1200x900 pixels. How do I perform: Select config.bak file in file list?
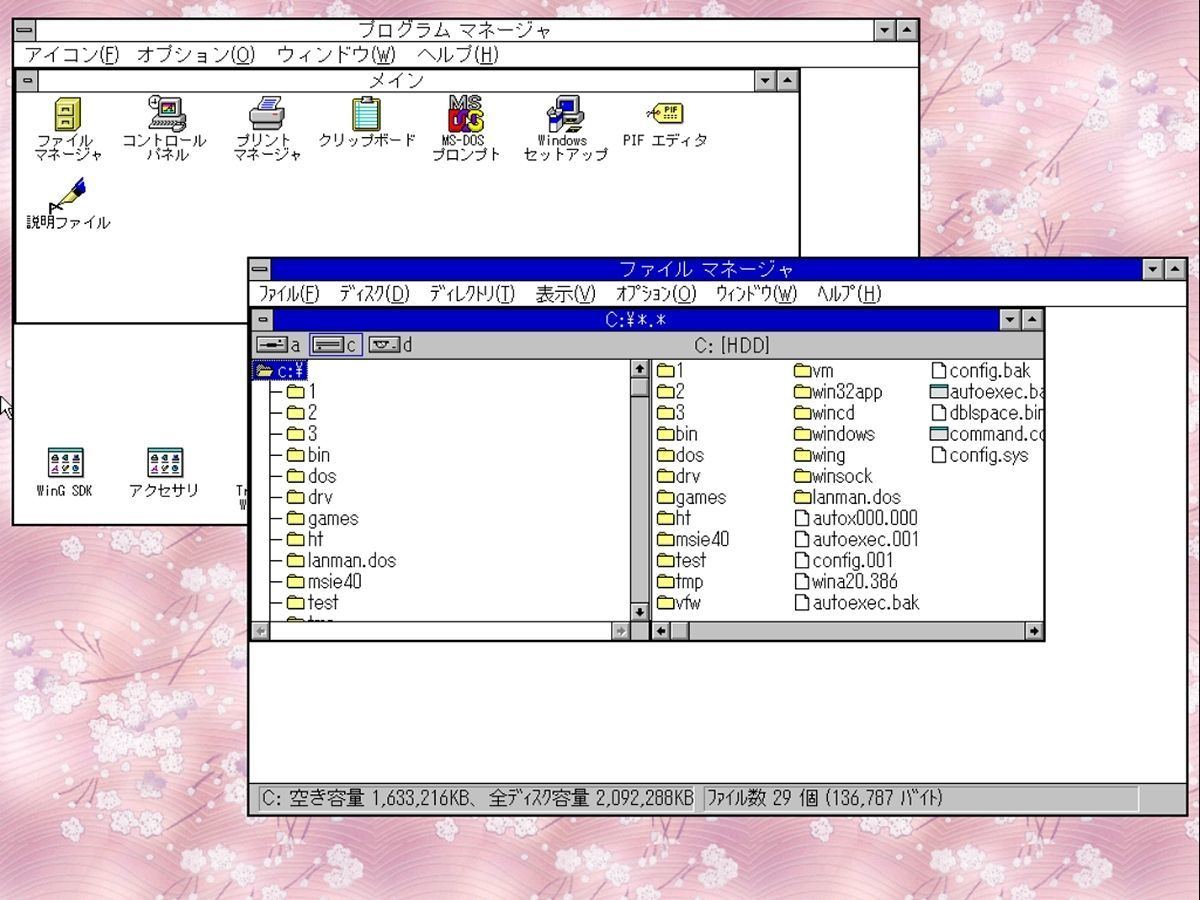(980, 371)
